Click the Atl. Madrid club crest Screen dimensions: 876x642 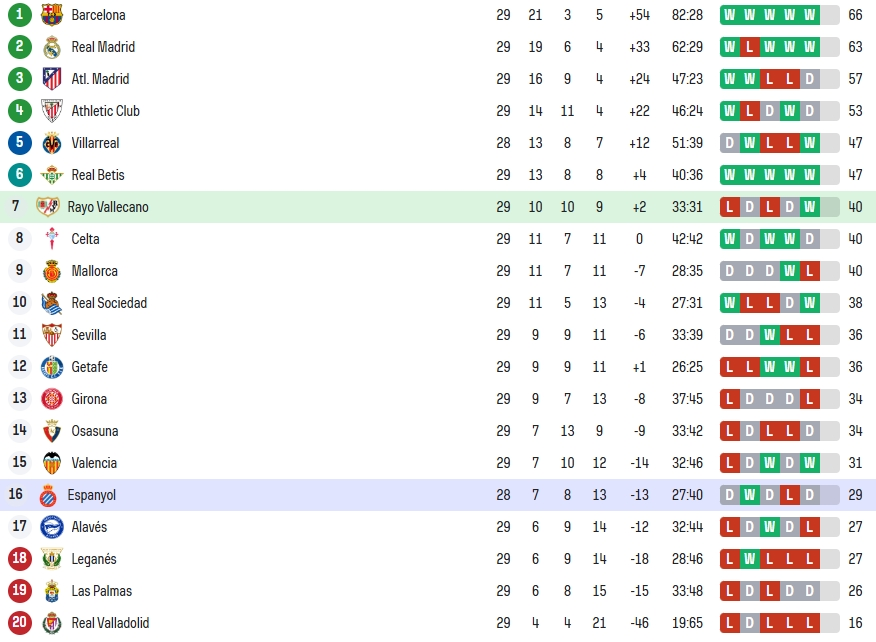click(x=52, y=79)
